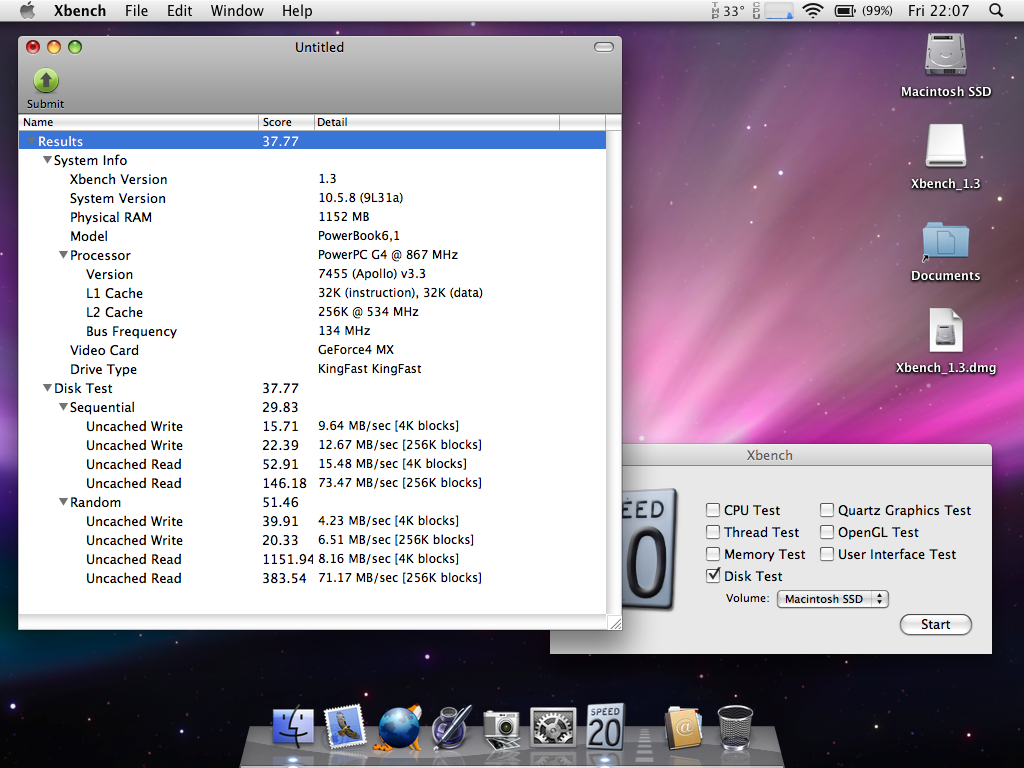Enable the OpenGL Test checkbox
Image resolution: width=1024 pixels, height=768 pixels.
827,532
